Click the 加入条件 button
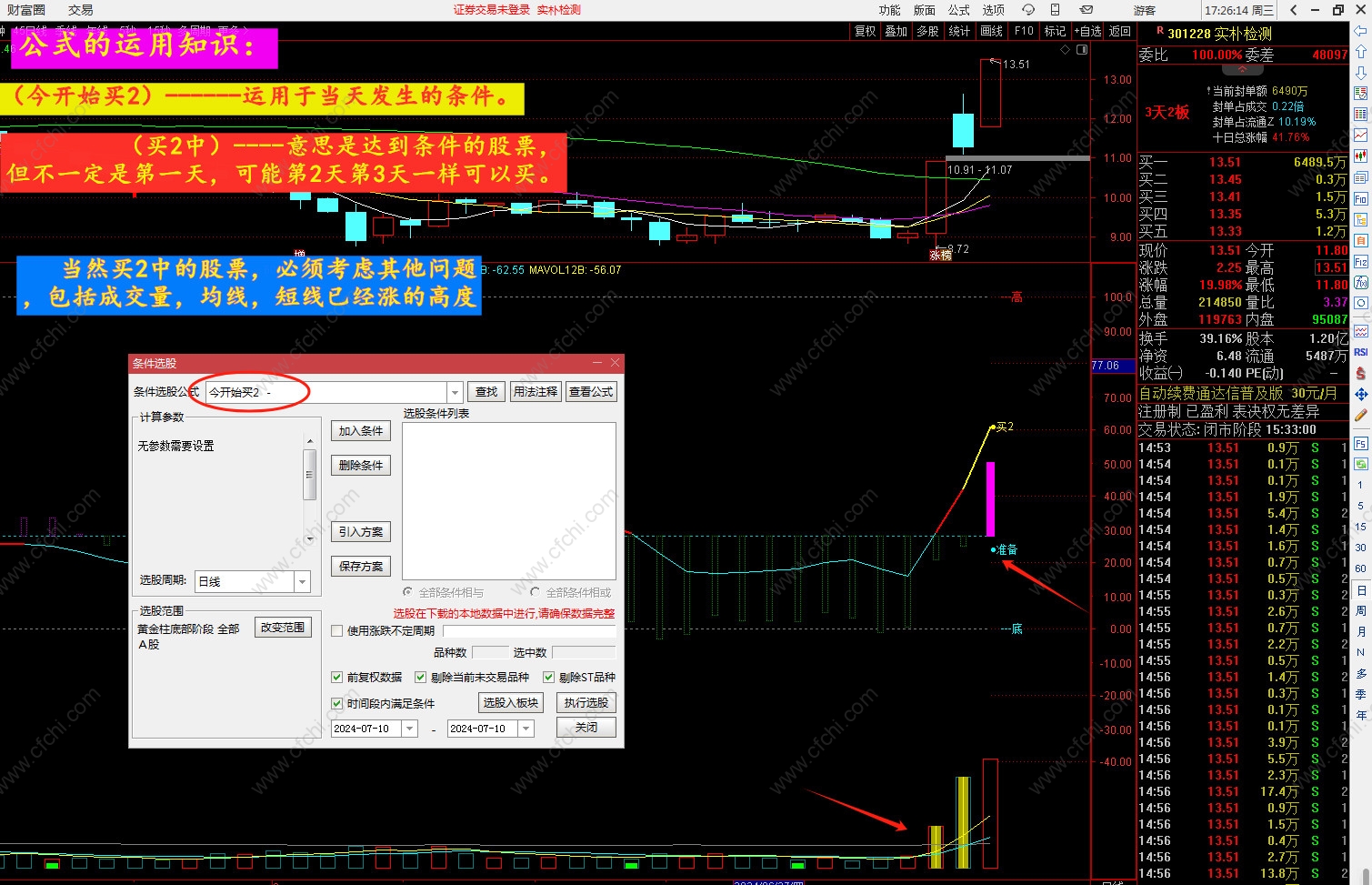Image resolution: width=1372 pixels, height=885 pixels. 361,431
